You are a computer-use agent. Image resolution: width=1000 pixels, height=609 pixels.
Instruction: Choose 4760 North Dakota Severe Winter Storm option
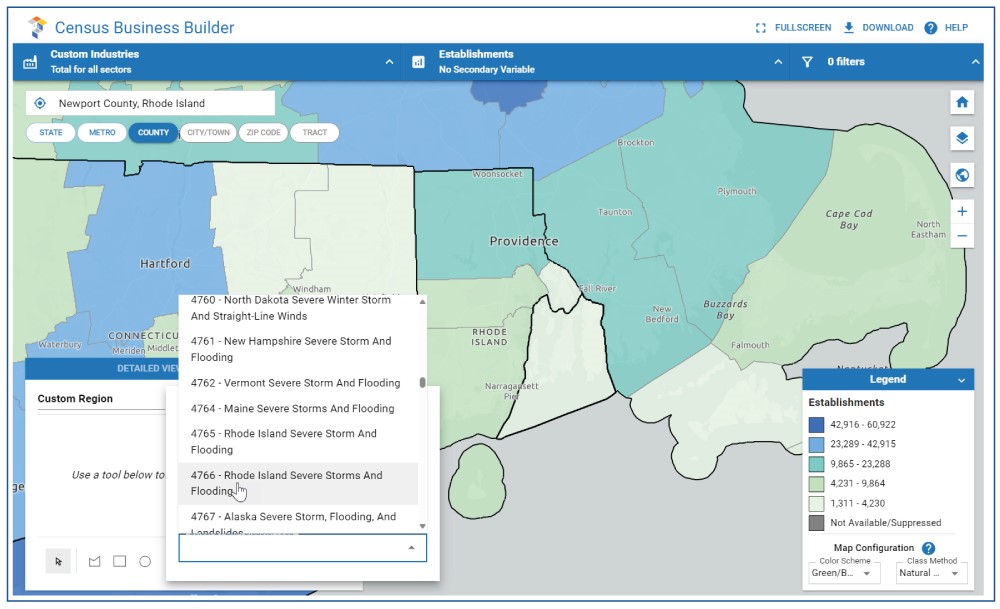tap(298, 308)
